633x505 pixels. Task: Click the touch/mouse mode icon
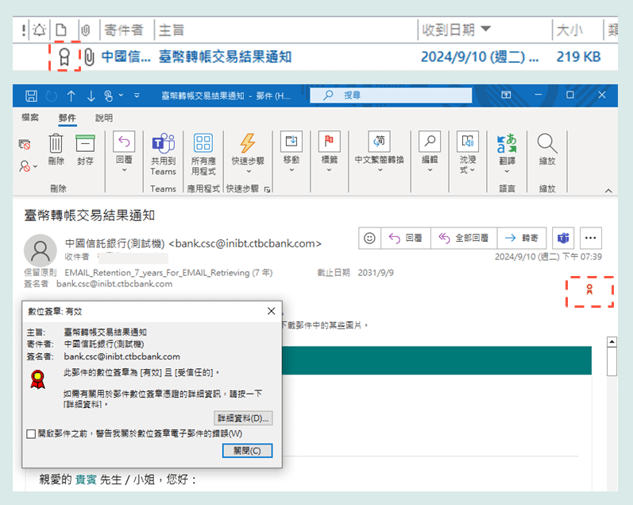109,96
